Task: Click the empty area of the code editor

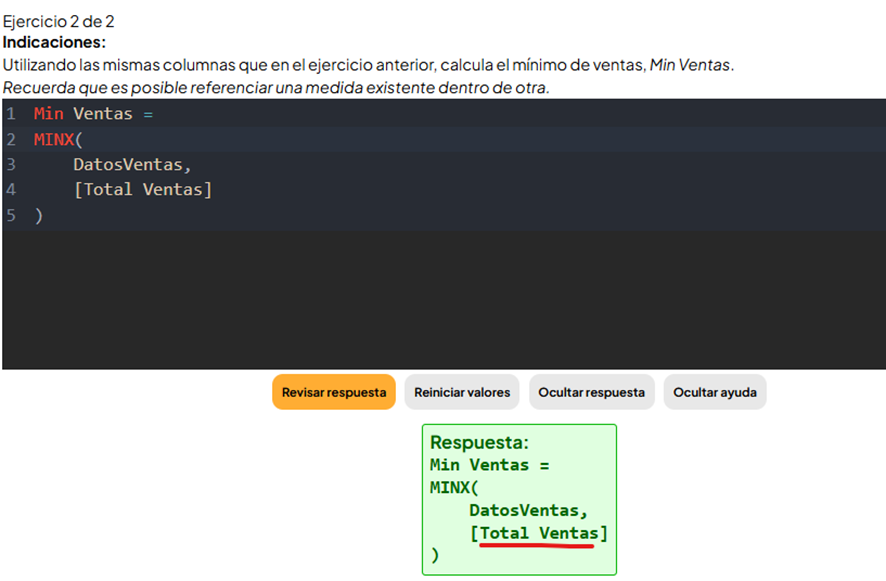Action: 440,300
